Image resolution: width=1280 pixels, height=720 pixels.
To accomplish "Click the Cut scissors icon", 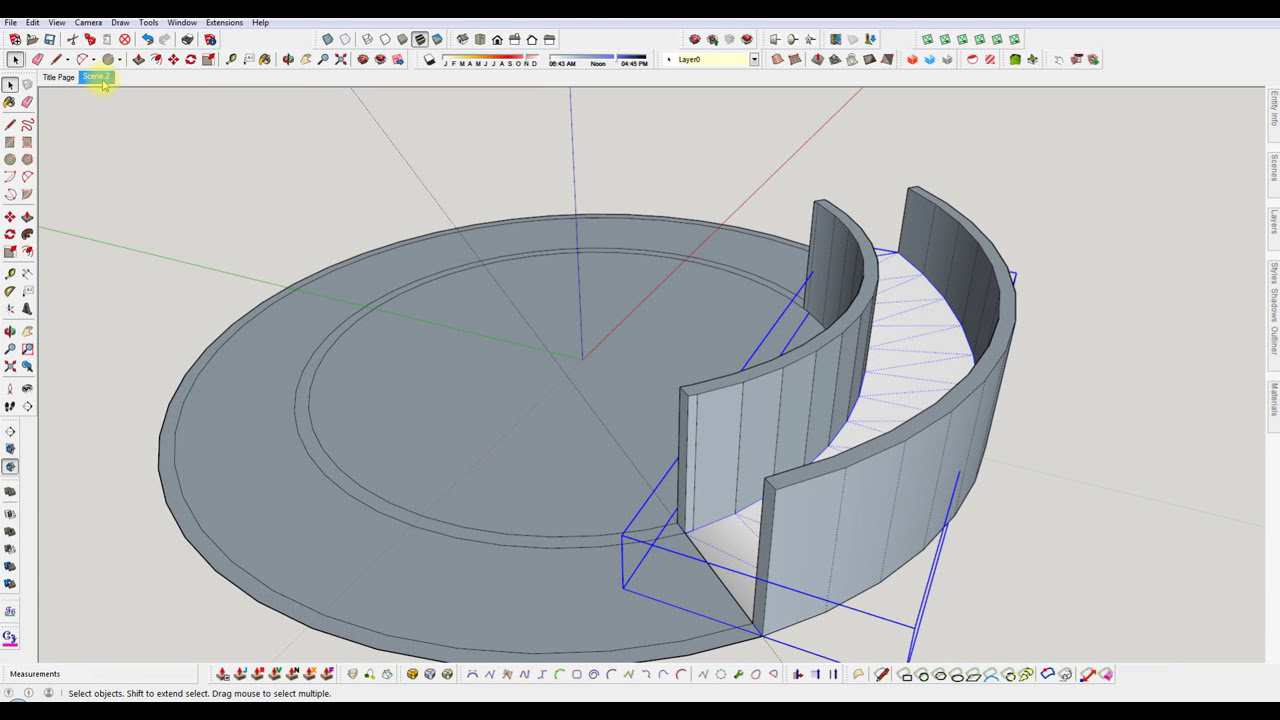I will tap(72, 40).
